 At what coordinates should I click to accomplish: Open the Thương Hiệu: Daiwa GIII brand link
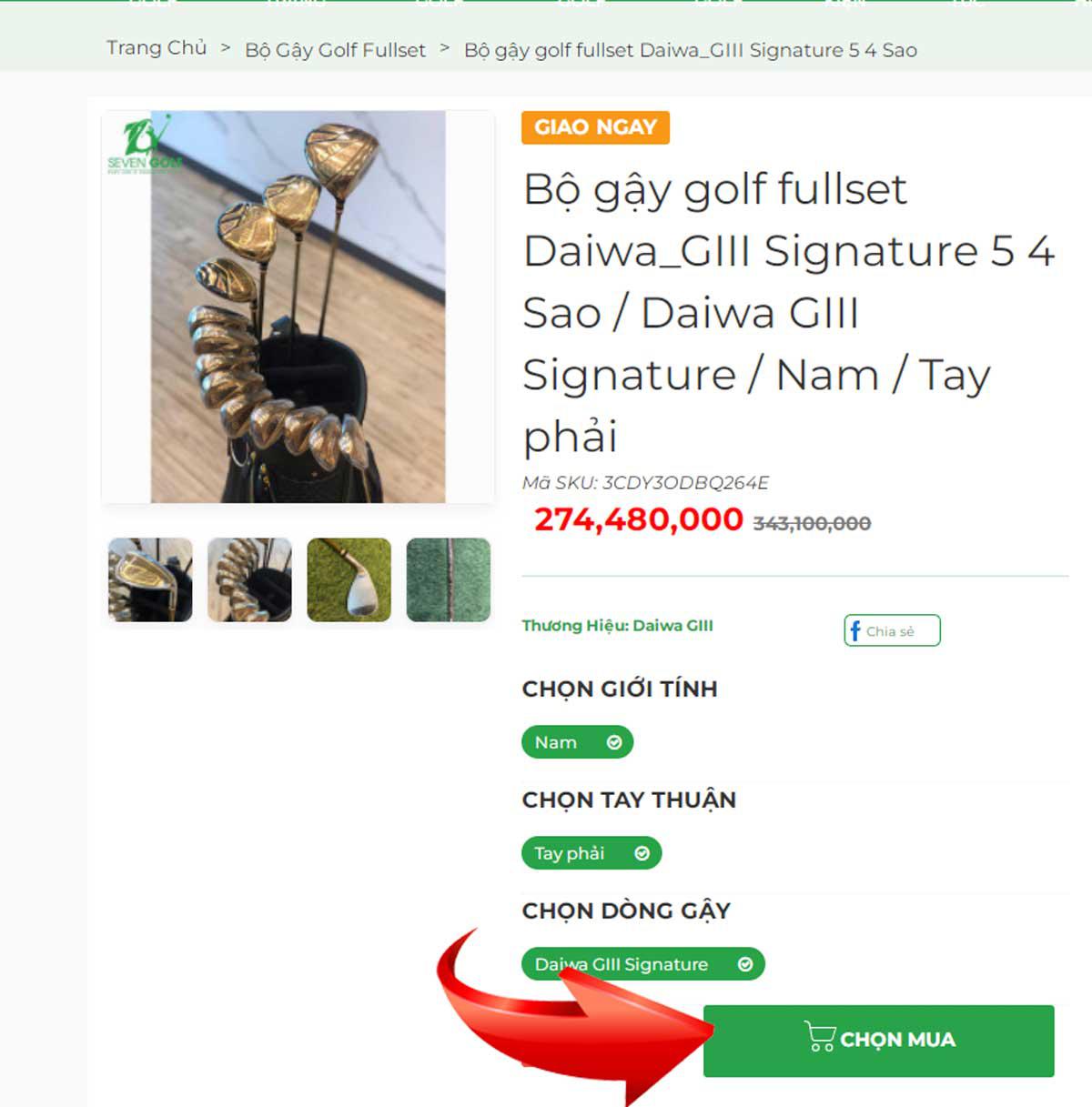pos(617,626)
